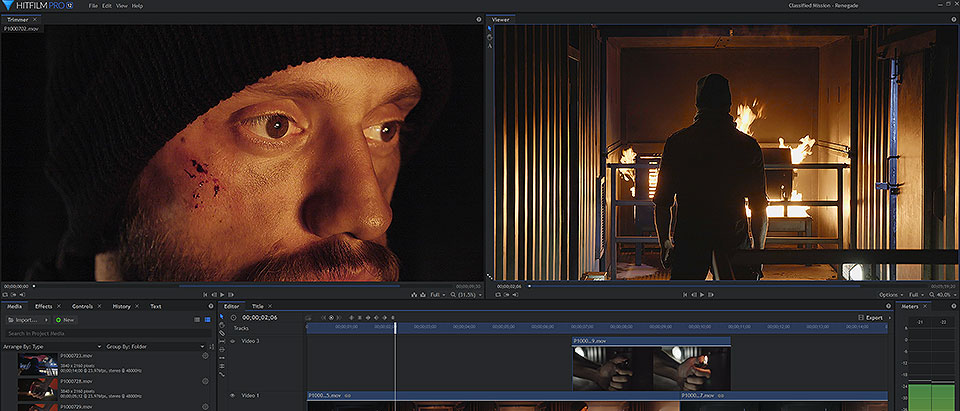Select the Viewer hand tool

coord(490,37)
